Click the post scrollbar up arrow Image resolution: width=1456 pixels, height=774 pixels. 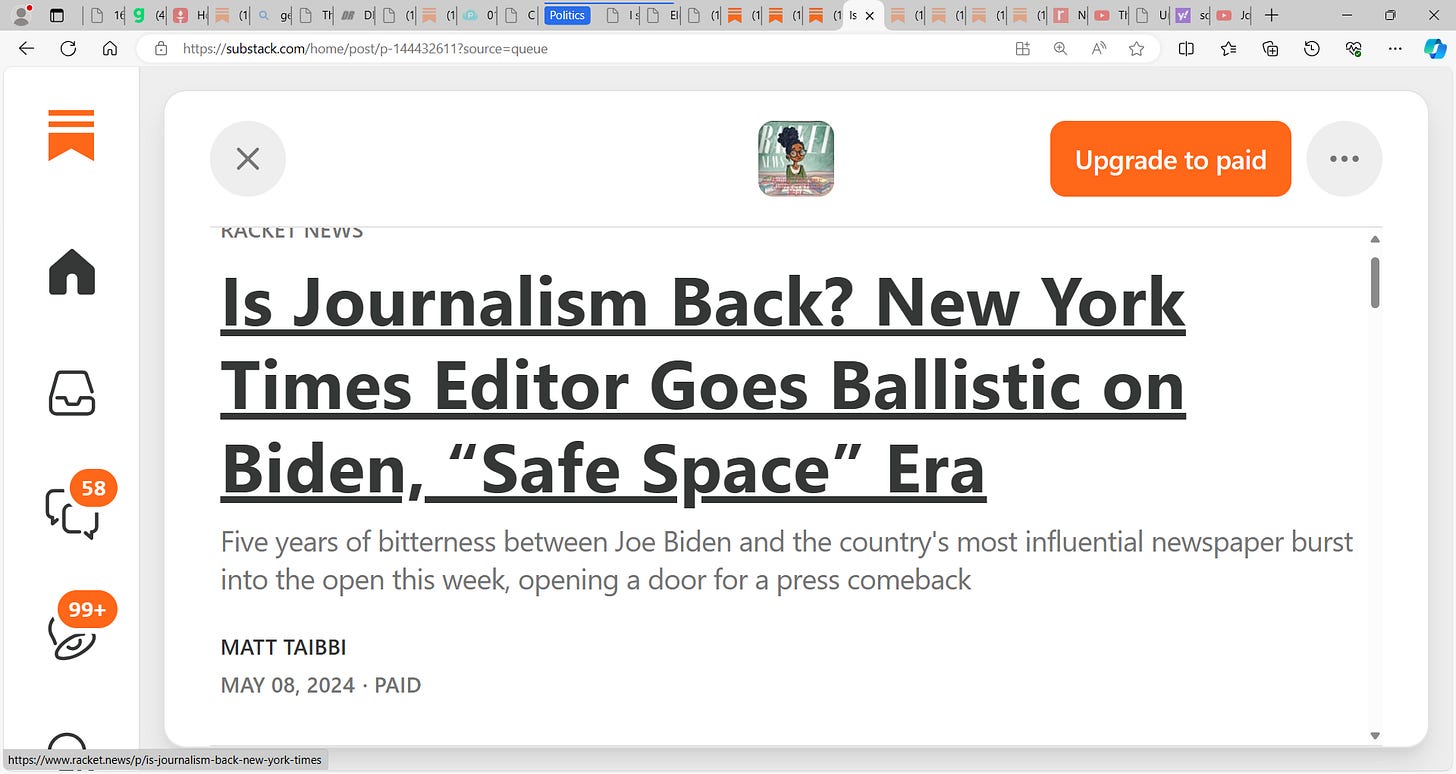click(x=1375, y=240)
